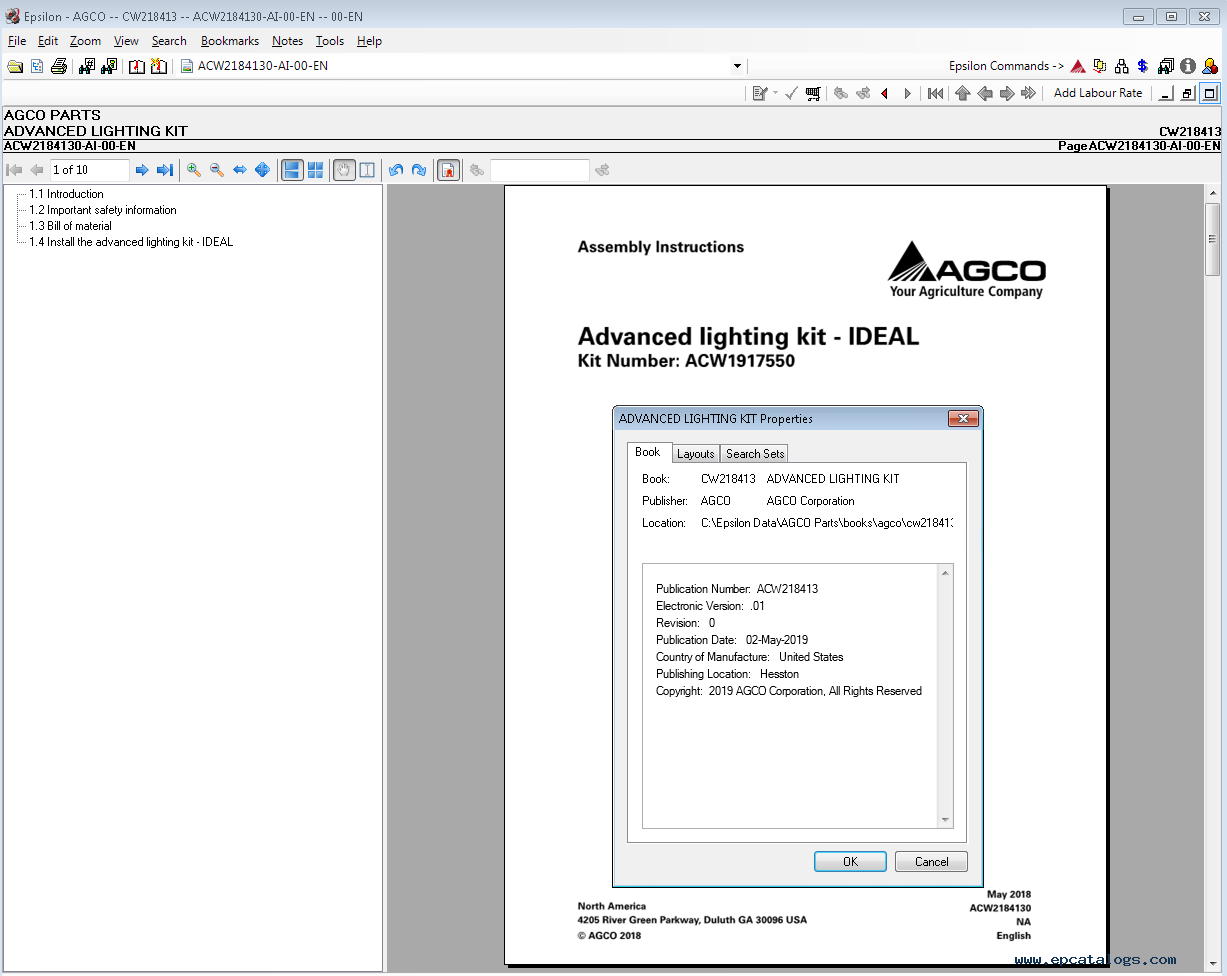This screenshot has width=1227, height=976.
Task: Click the user icon at top right
Action: point(1210,66)
